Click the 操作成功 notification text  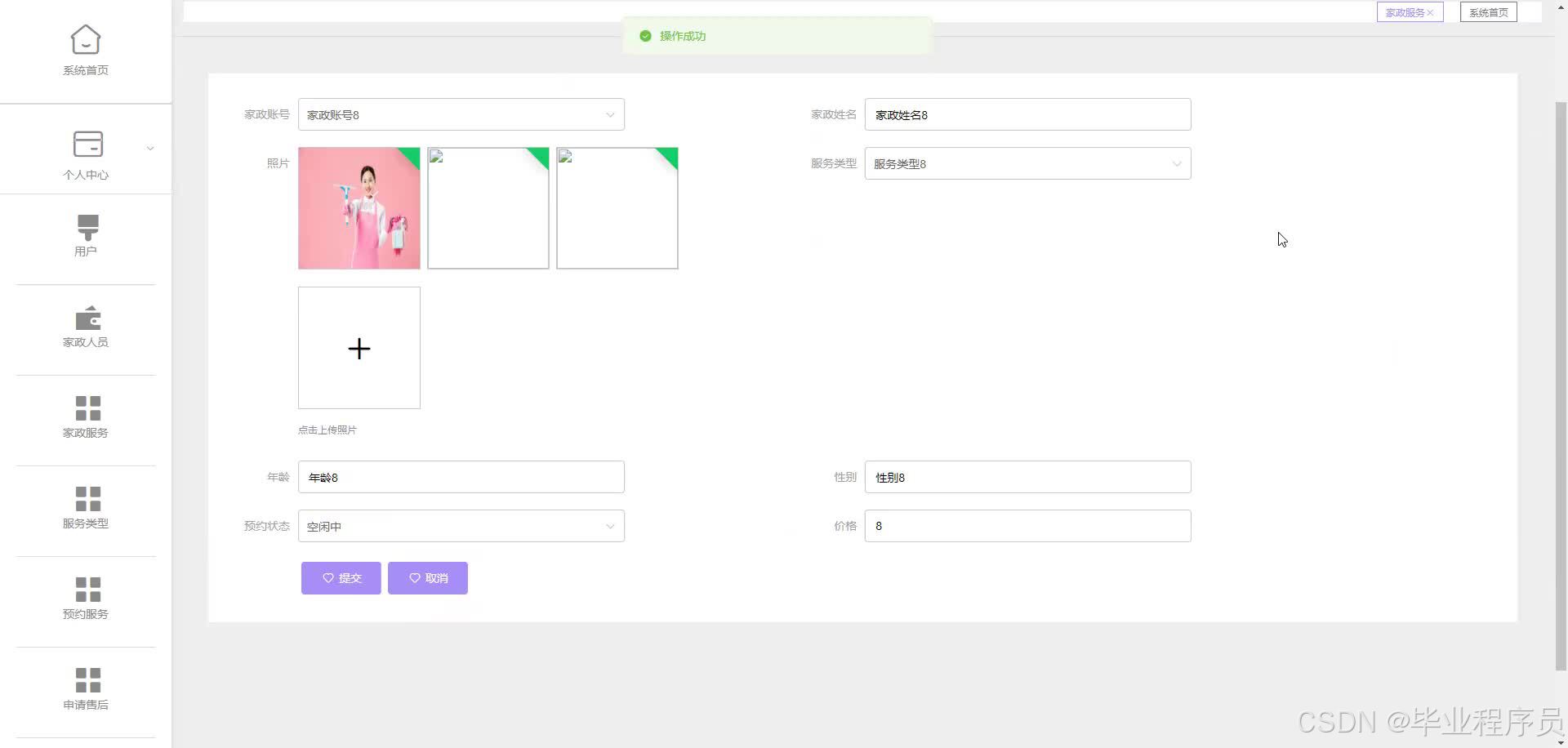click(683, 36)
